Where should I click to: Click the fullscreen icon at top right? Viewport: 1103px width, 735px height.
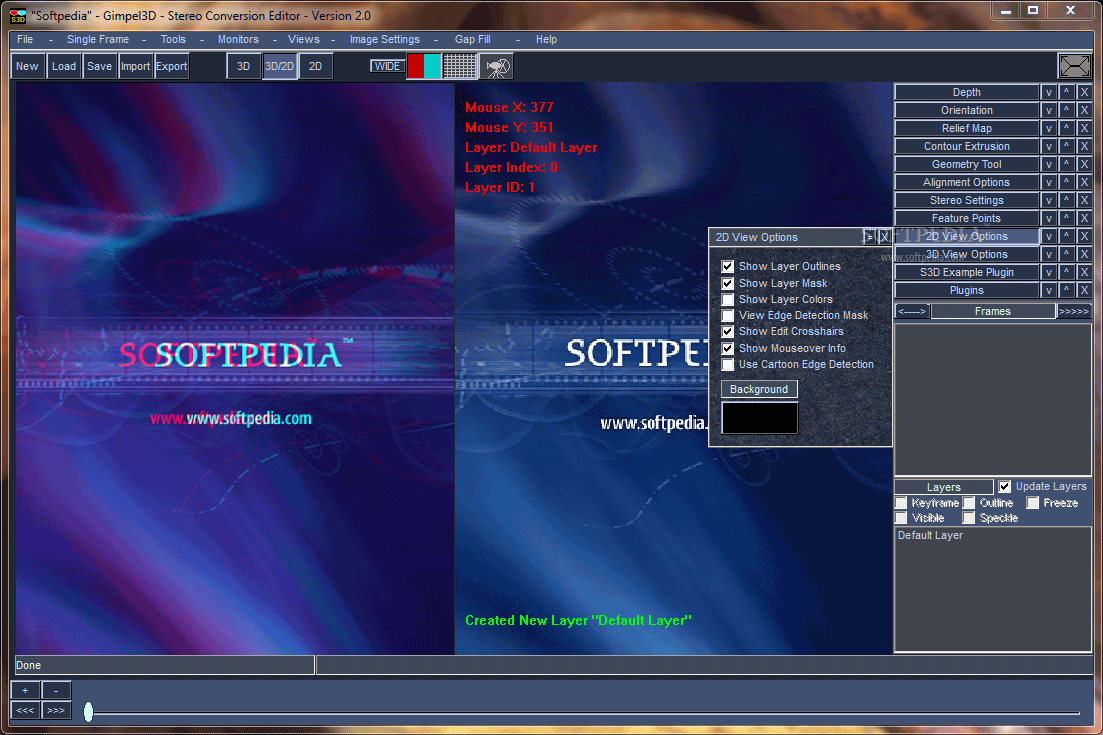[x=1074, y=66]
